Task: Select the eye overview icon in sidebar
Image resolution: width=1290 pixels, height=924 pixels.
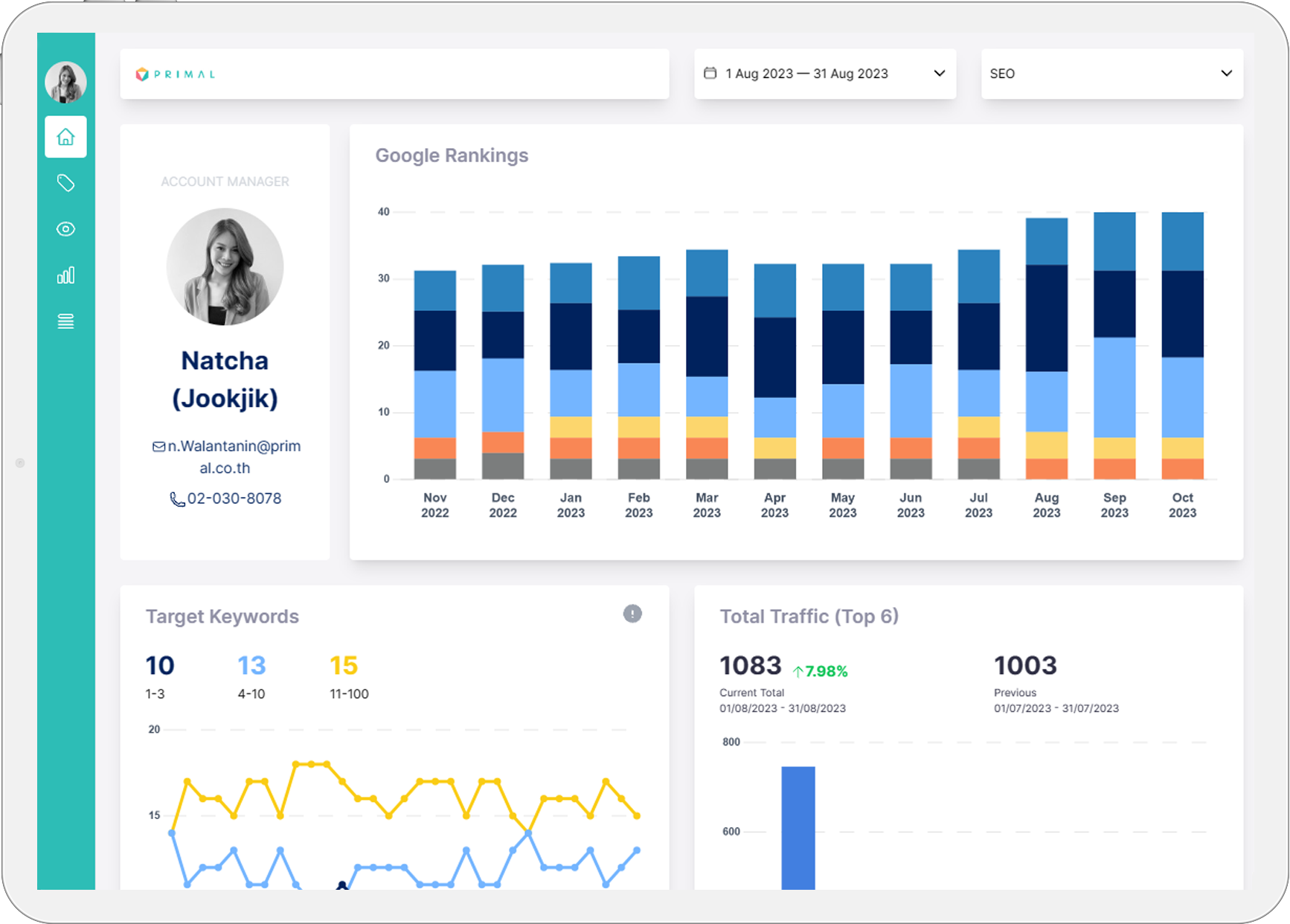Action: (x=65, y=229)
